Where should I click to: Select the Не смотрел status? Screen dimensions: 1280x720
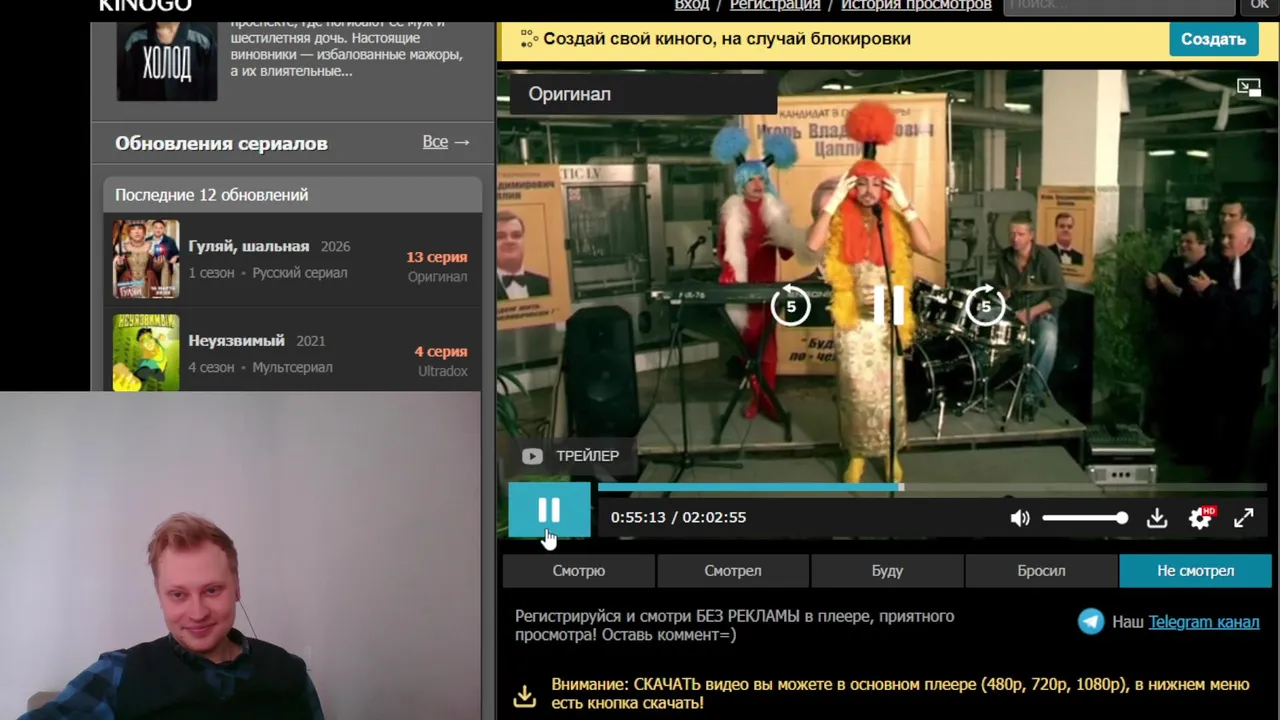tap(1196, 571)
